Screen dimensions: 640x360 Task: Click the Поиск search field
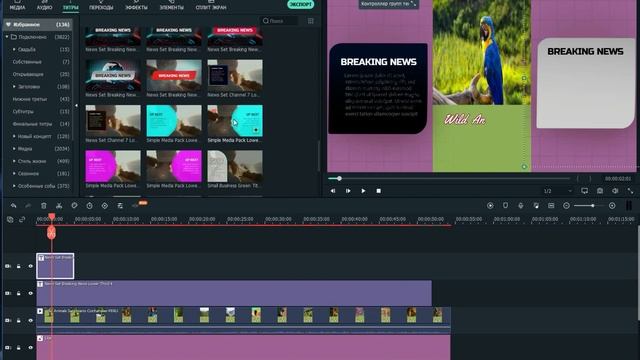279,21
